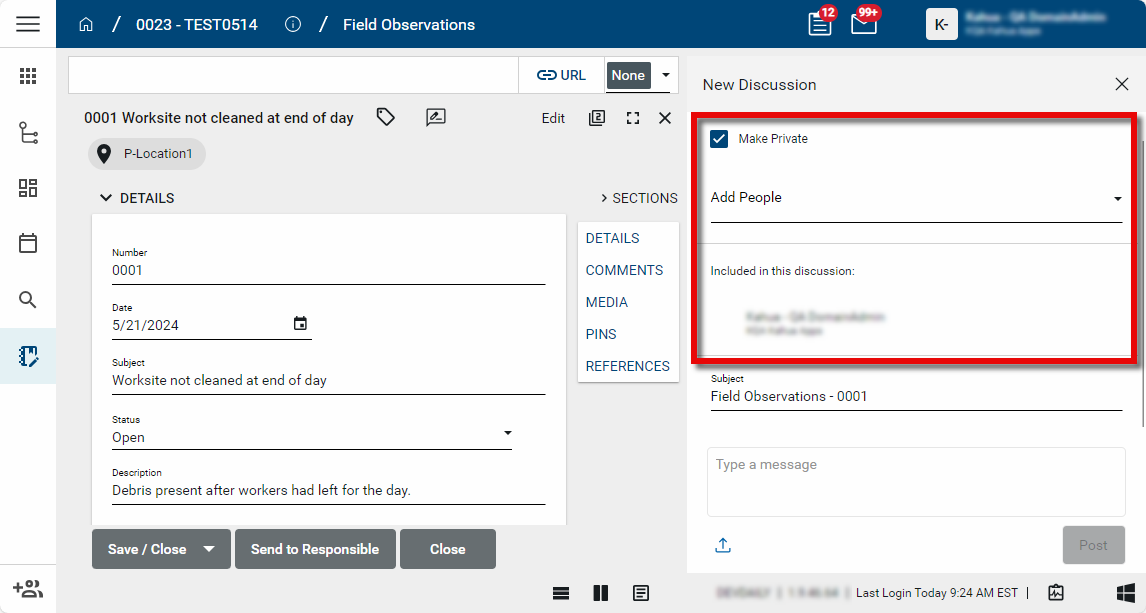Screen dimensions: 1146x613
Task: Click the Send to Responsible button
Action: pyautogui.click(x=315, y=549)
